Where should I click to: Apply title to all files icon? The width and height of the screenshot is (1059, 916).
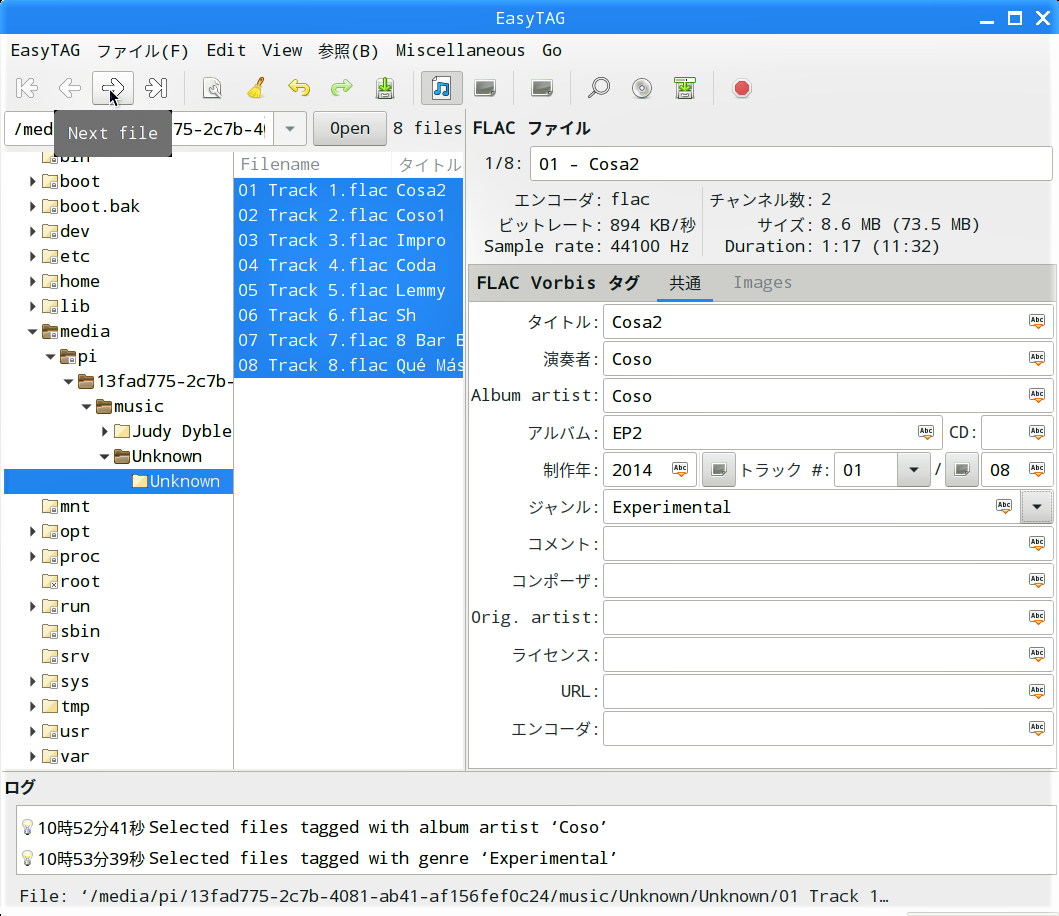(1037, 322)
